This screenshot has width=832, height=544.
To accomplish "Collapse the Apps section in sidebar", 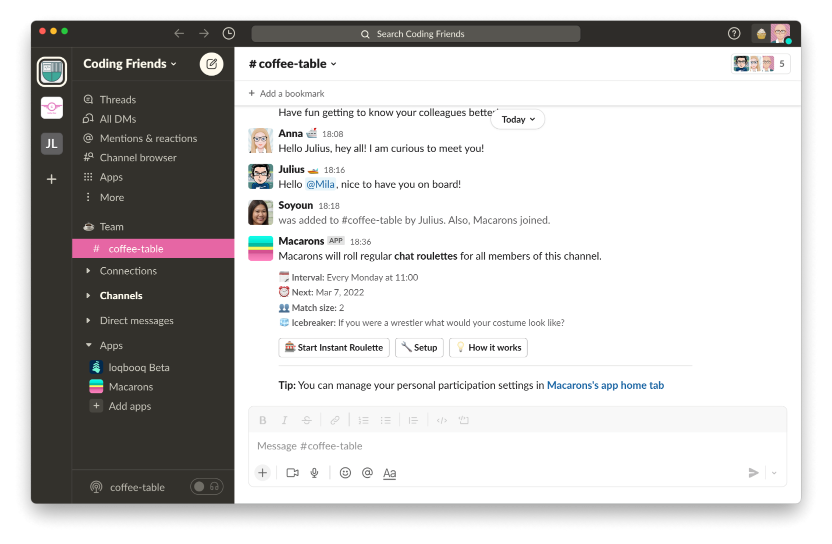I will (x=88, y=346).
